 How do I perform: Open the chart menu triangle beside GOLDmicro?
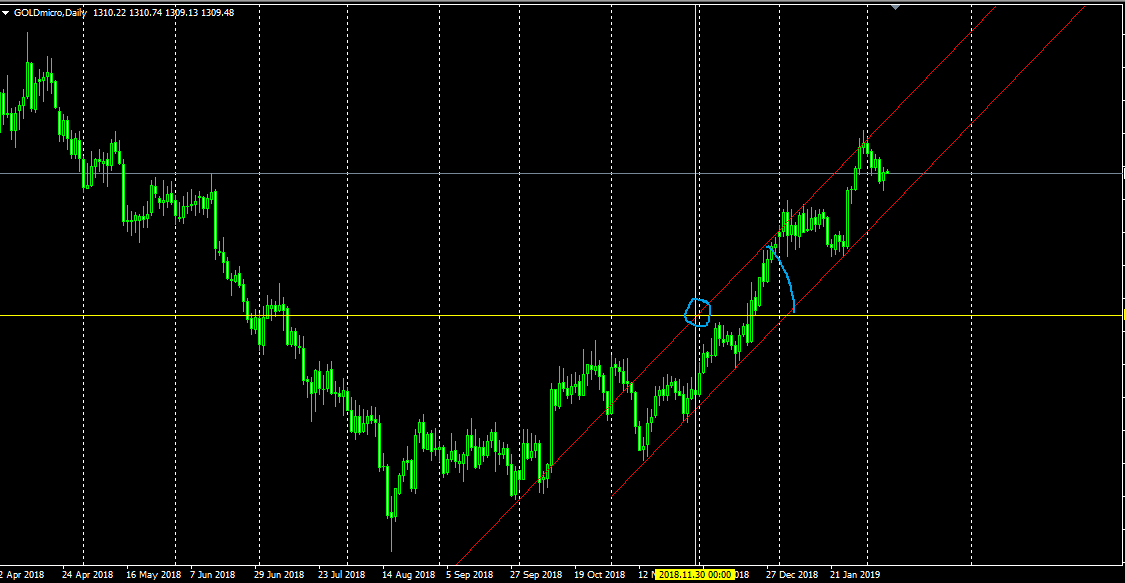pos(6,13)
